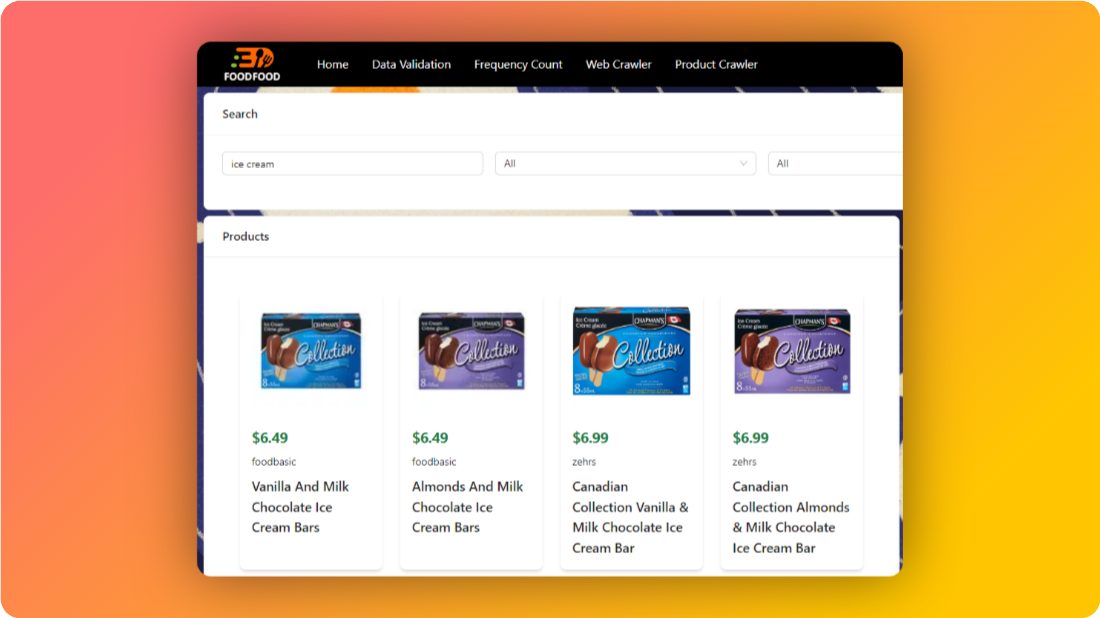View Canadian Collection Almonds product image
The width and height of the screenshot is (1100, 618).
click(x=791, y=350)
